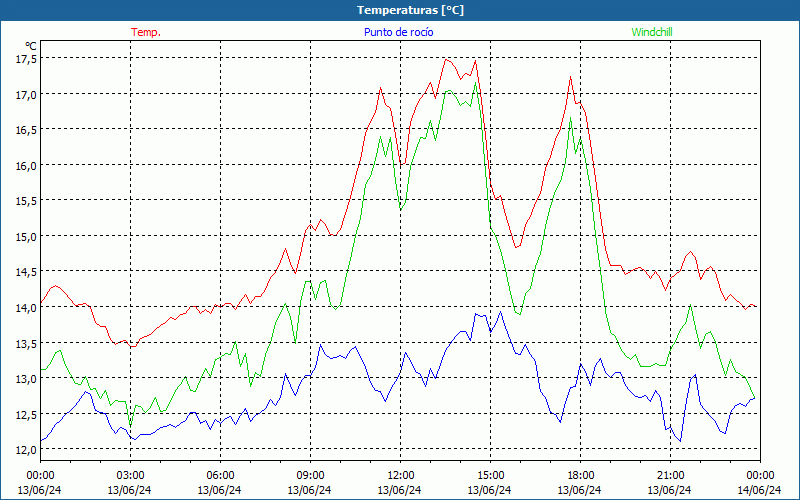800x500 pixels.
Task: Click the 12,0 y-axis value
Action: tap(27, 450)
